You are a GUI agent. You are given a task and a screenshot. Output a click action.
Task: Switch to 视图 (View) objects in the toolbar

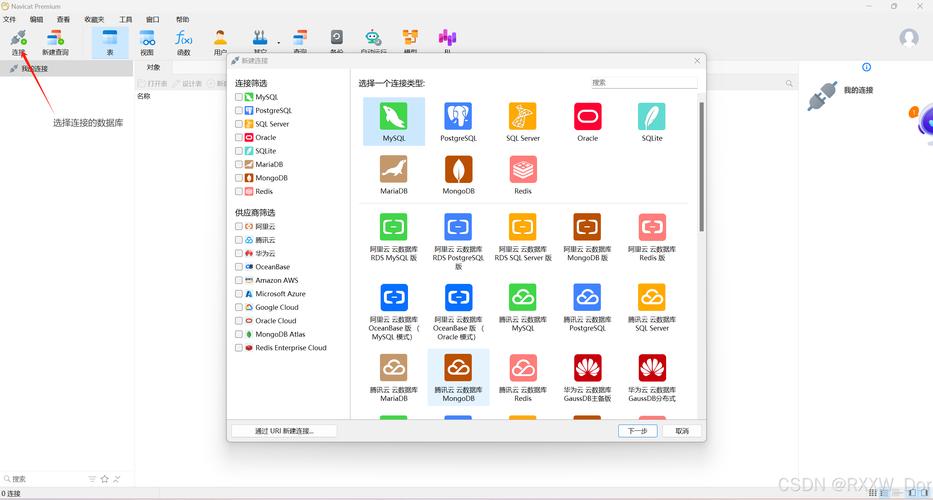pos(147,43)
